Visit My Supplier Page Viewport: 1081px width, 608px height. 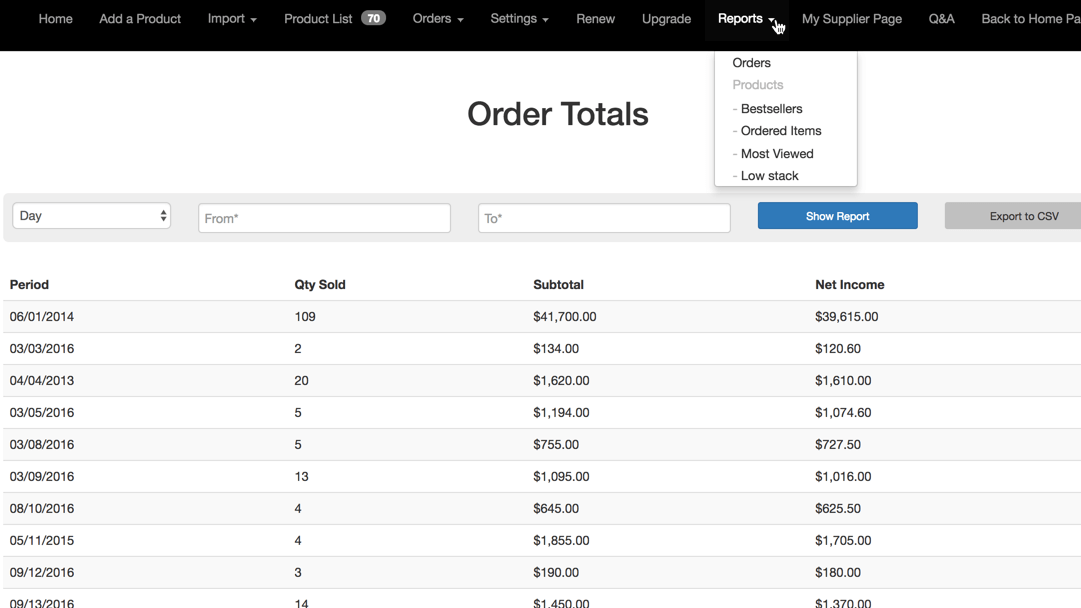tap(851, 19)
